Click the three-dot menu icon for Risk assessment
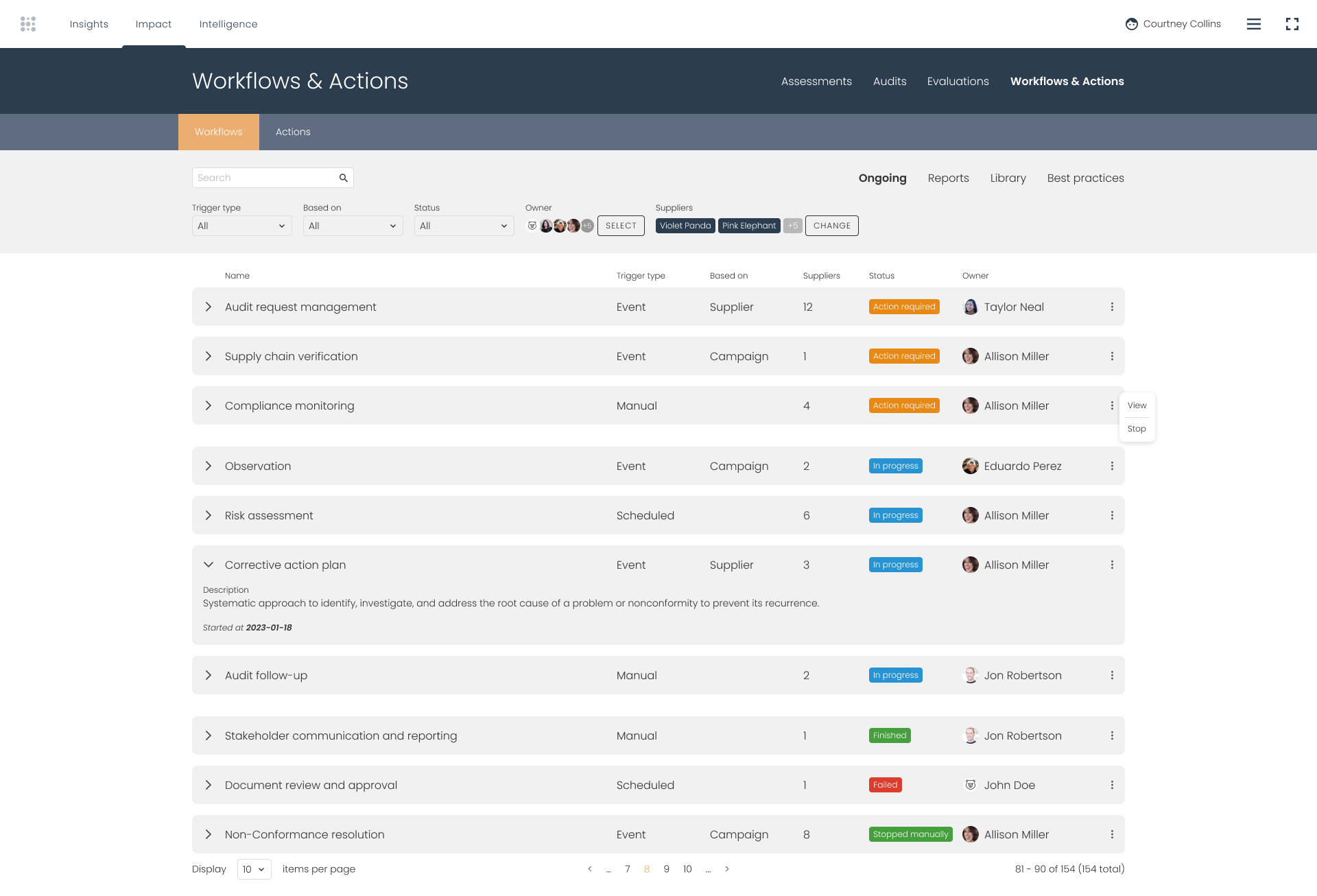This screenshot has width=1317, height=896. coord(1112,515)
